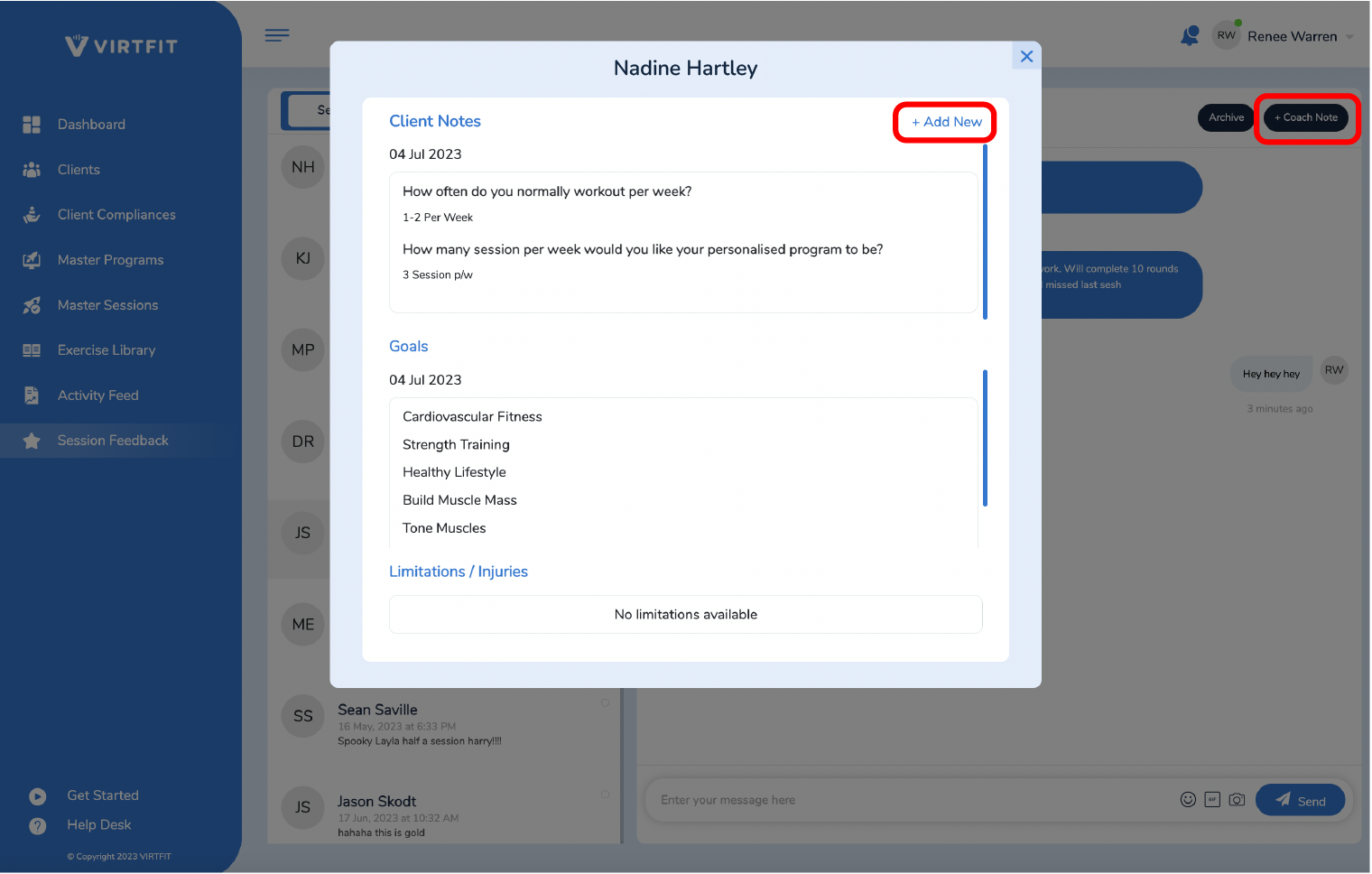Select the Jason Skodt JS avatar
This screenshot has height=874, width=1372.
(x=303, y=808)
